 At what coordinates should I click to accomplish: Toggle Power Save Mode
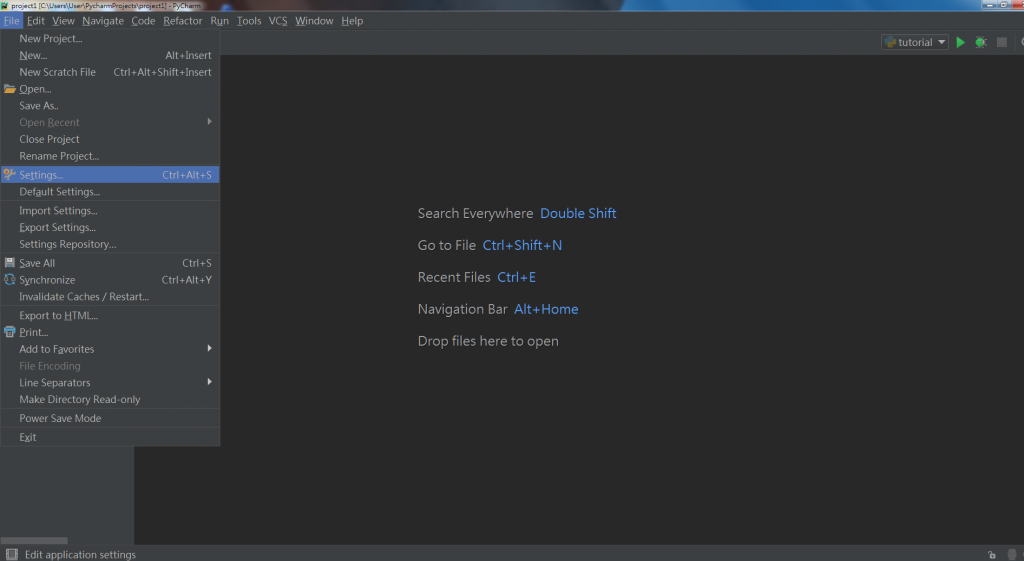pos(110,418)
